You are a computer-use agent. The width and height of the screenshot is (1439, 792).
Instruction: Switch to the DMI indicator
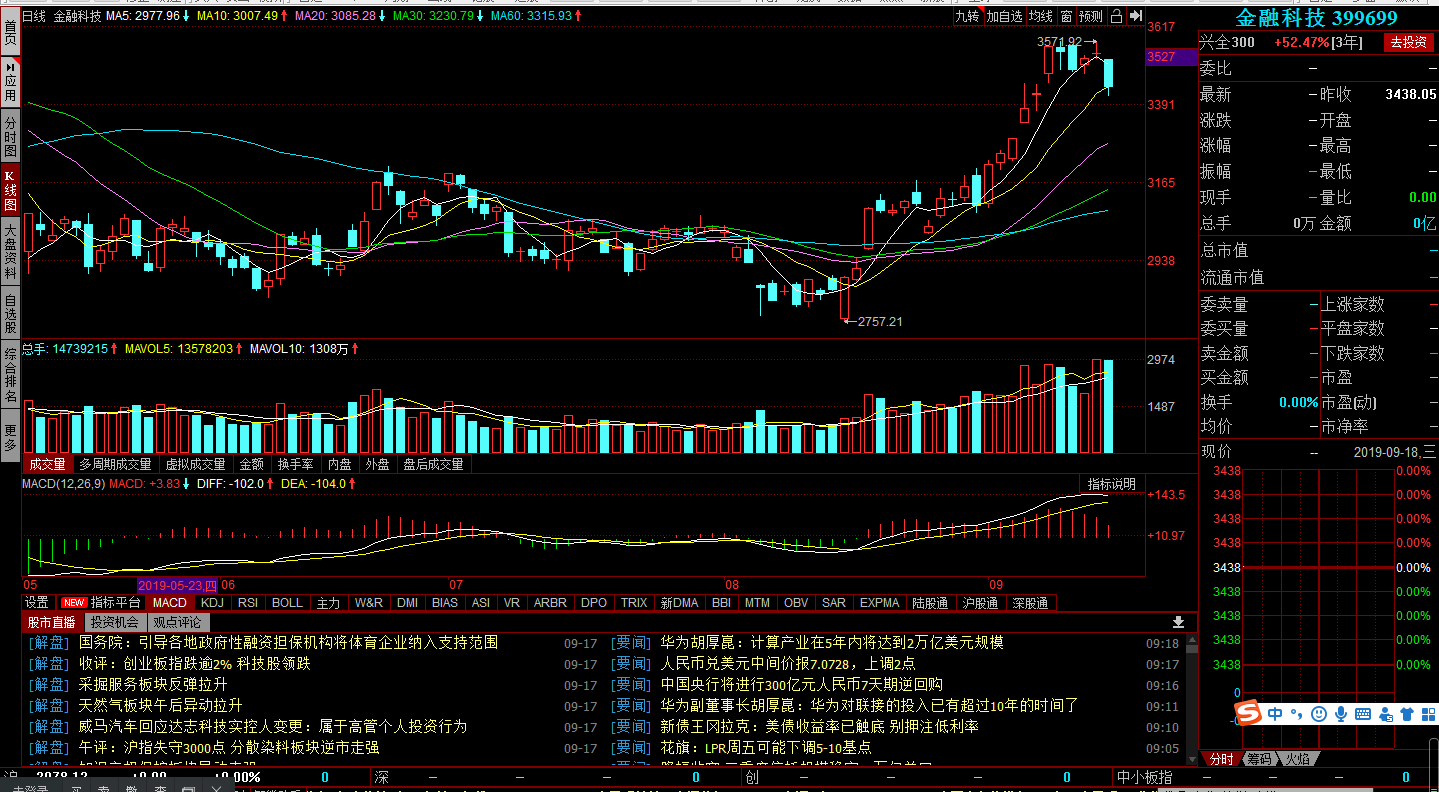(407, 603)
